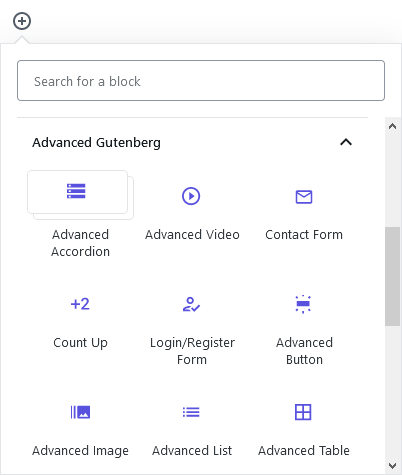
Task: Click the Advanced Accordion block icon
Action: [x=76, y=191]
